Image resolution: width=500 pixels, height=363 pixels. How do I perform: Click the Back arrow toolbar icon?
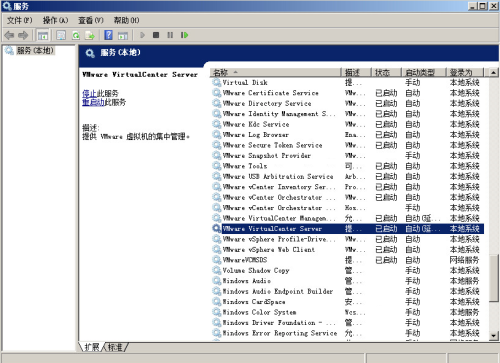(x=9, y=35)
